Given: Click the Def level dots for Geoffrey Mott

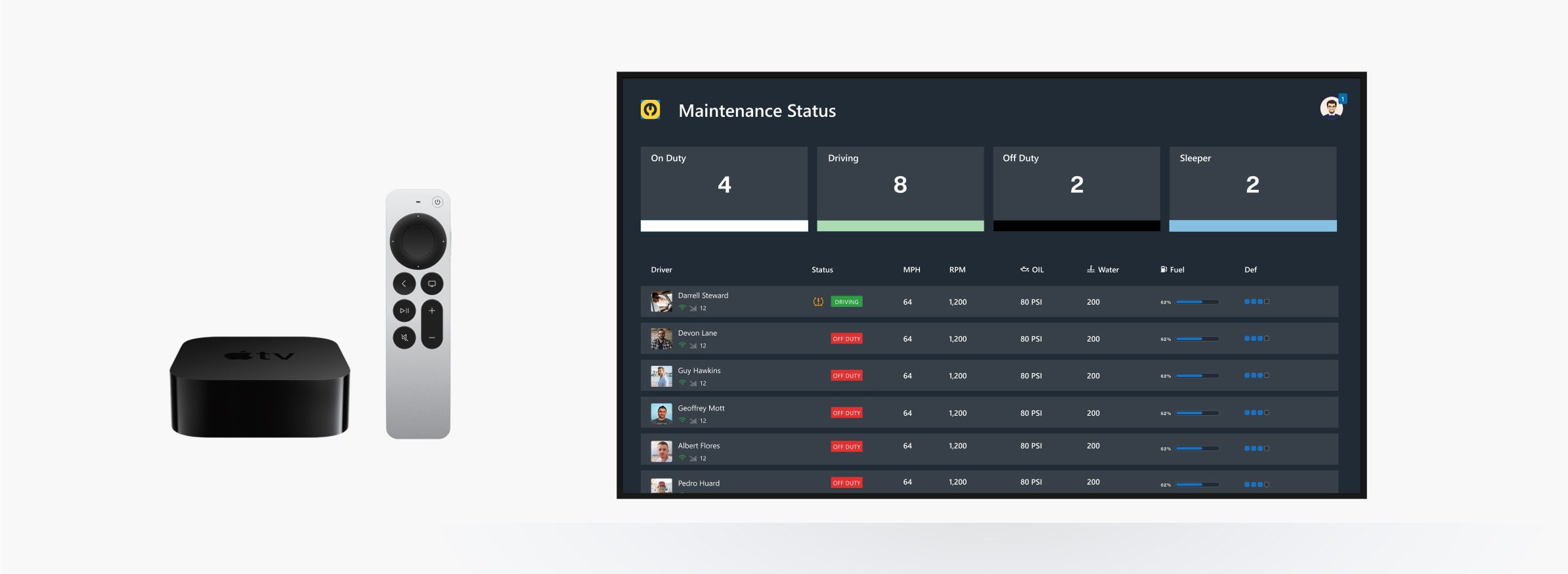Looking at the screenshot, I should [1257, 413].
